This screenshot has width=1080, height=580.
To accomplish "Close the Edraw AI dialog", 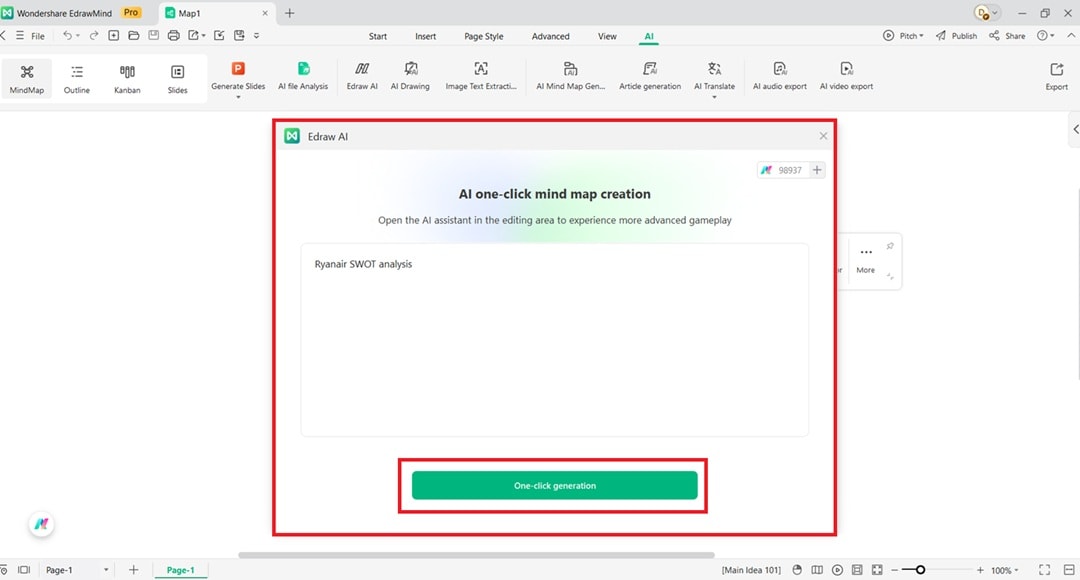I will (823, 136).
